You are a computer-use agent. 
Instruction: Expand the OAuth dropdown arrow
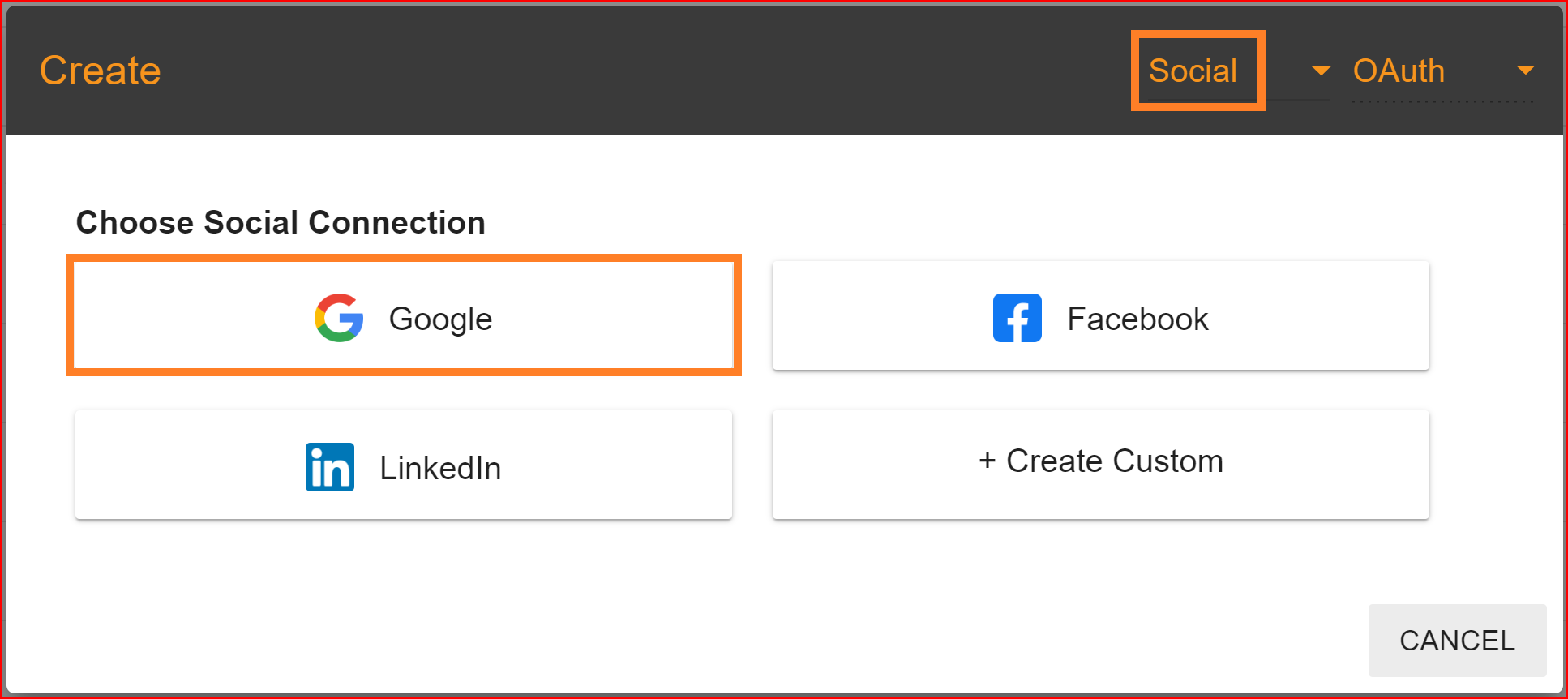[x=1525, y=71]
